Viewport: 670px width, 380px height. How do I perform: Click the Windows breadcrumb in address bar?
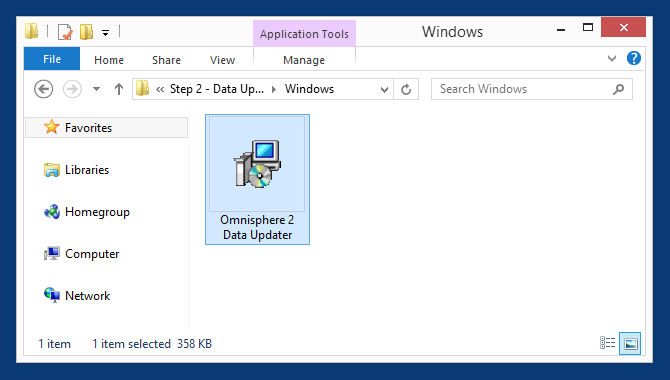point(309,89)
